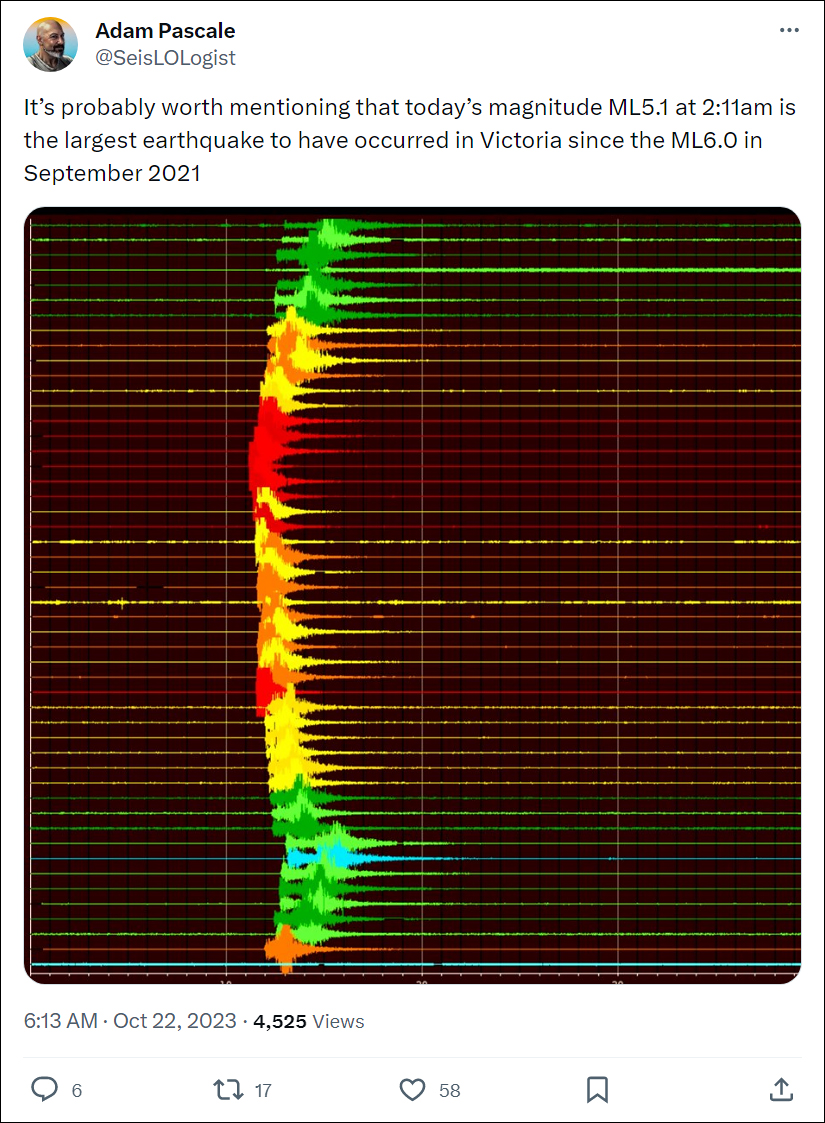825x1123 pixels.
Task: Select the tweet text about ML5.1 earthquake
Action: (410, 140)
